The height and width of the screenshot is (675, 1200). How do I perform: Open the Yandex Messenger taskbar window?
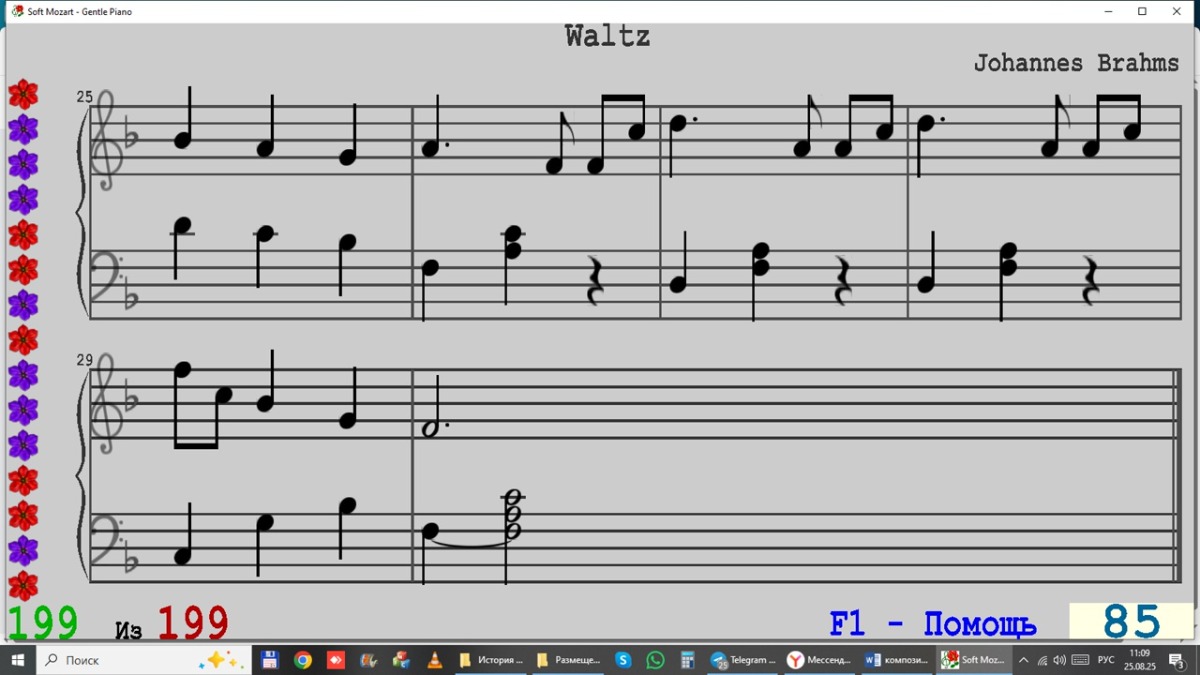(819, 660)
